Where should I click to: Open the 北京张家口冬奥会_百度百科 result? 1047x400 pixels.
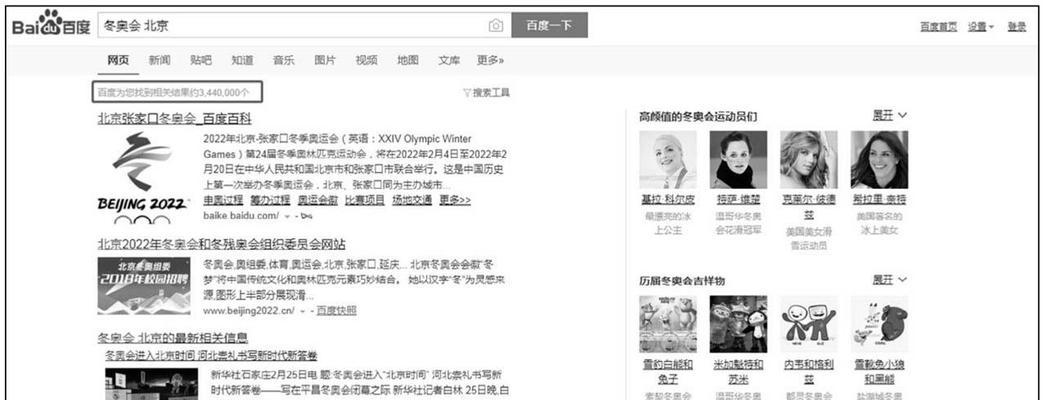[x=174, y=119]
